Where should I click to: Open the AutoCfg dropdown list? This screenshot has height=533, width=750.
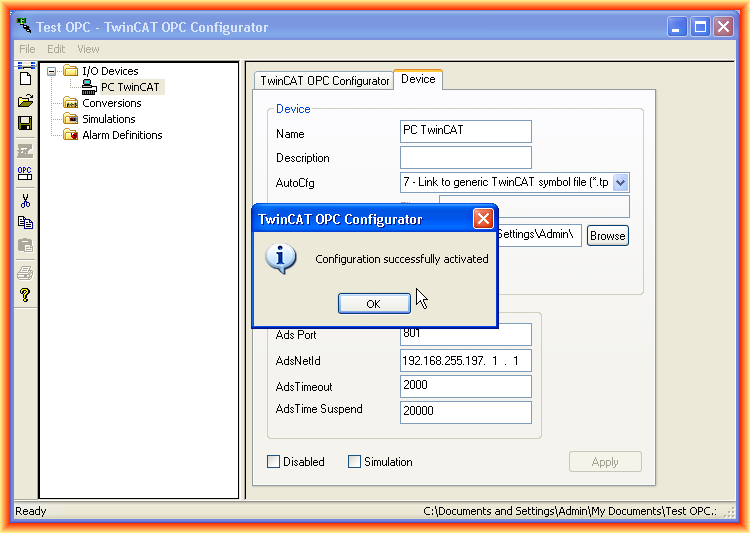tap(620, 182)
